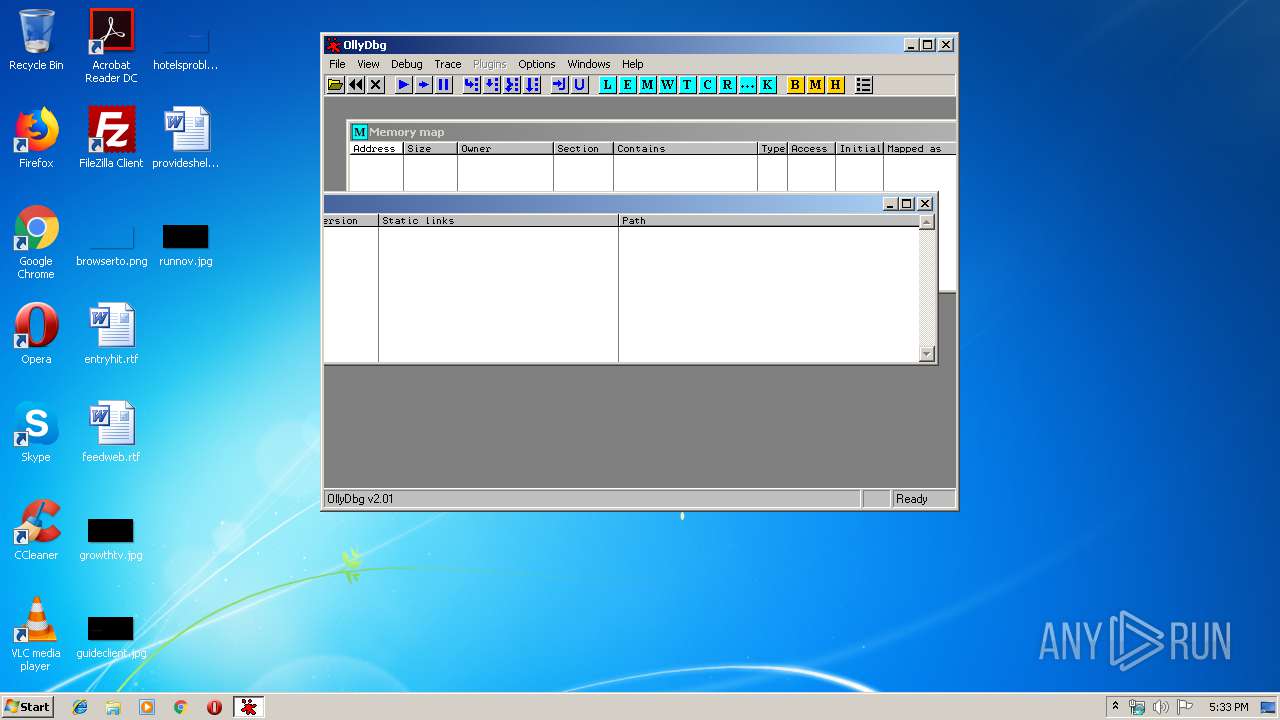This screenshot has width=1280, height=720.
Task: Click the Execute till return icon
Action: [559, 85]
